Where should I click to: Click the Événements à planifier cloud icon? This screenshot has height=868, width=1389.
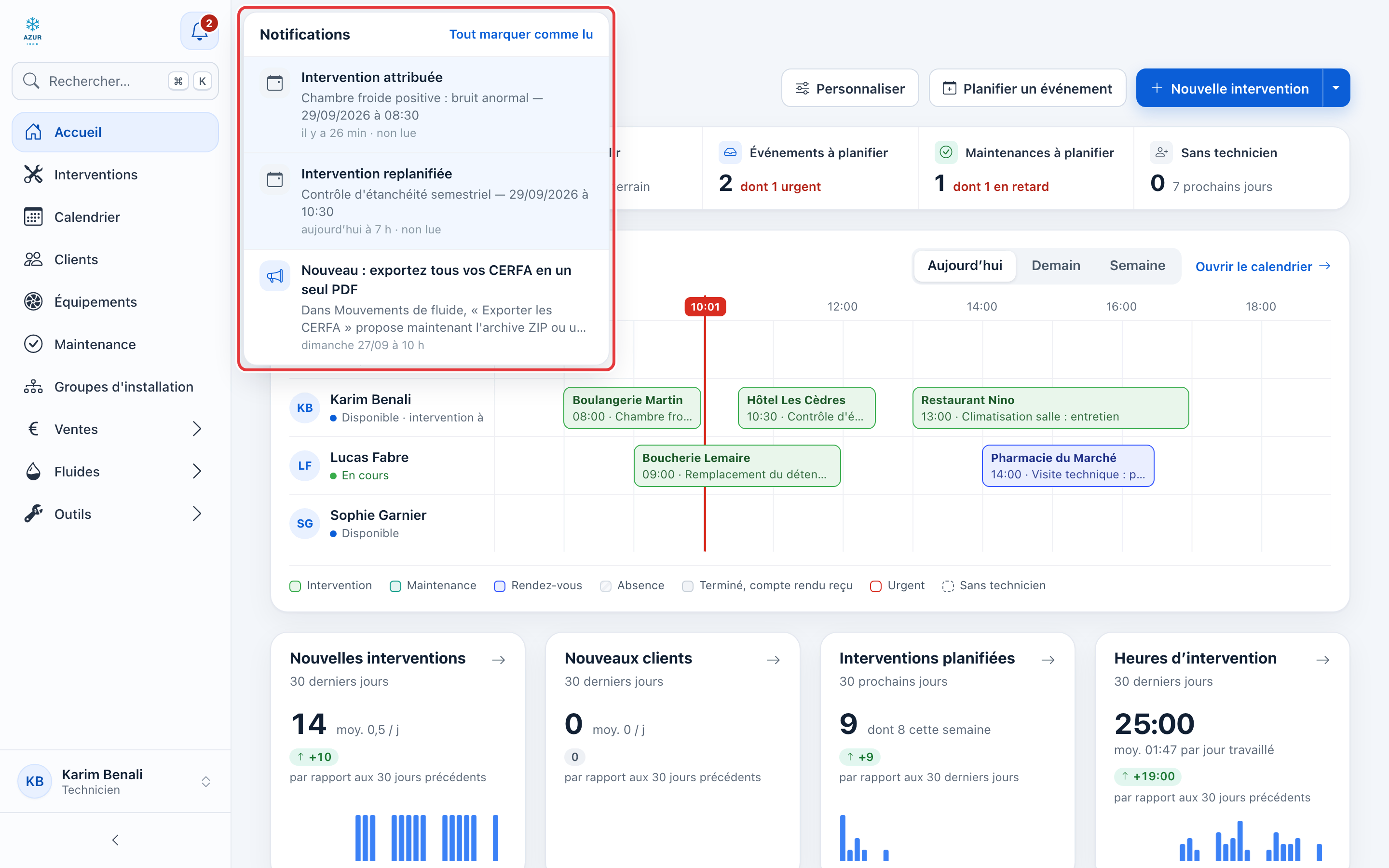pos(730,153)
